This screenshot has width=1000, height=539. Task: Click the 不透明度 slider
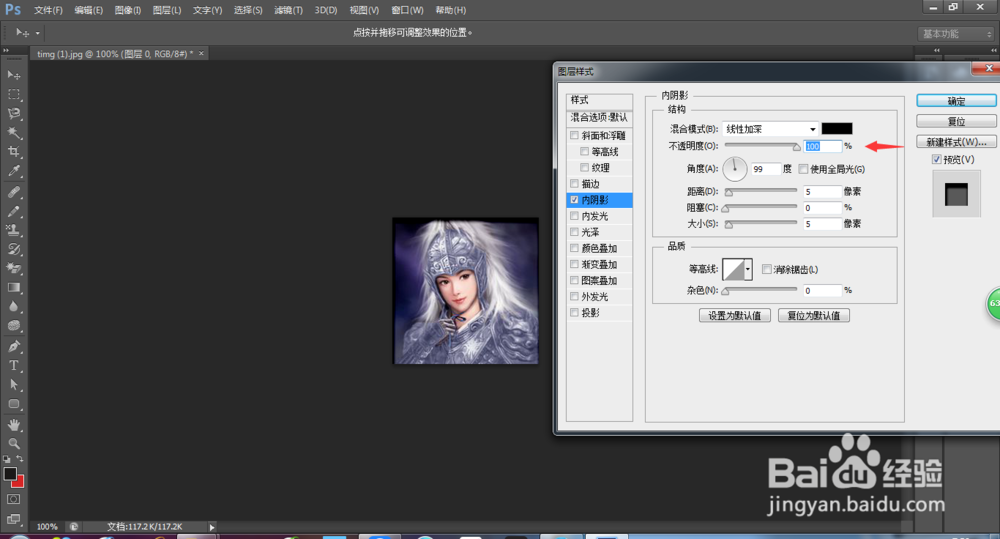(x=761, y=146)
